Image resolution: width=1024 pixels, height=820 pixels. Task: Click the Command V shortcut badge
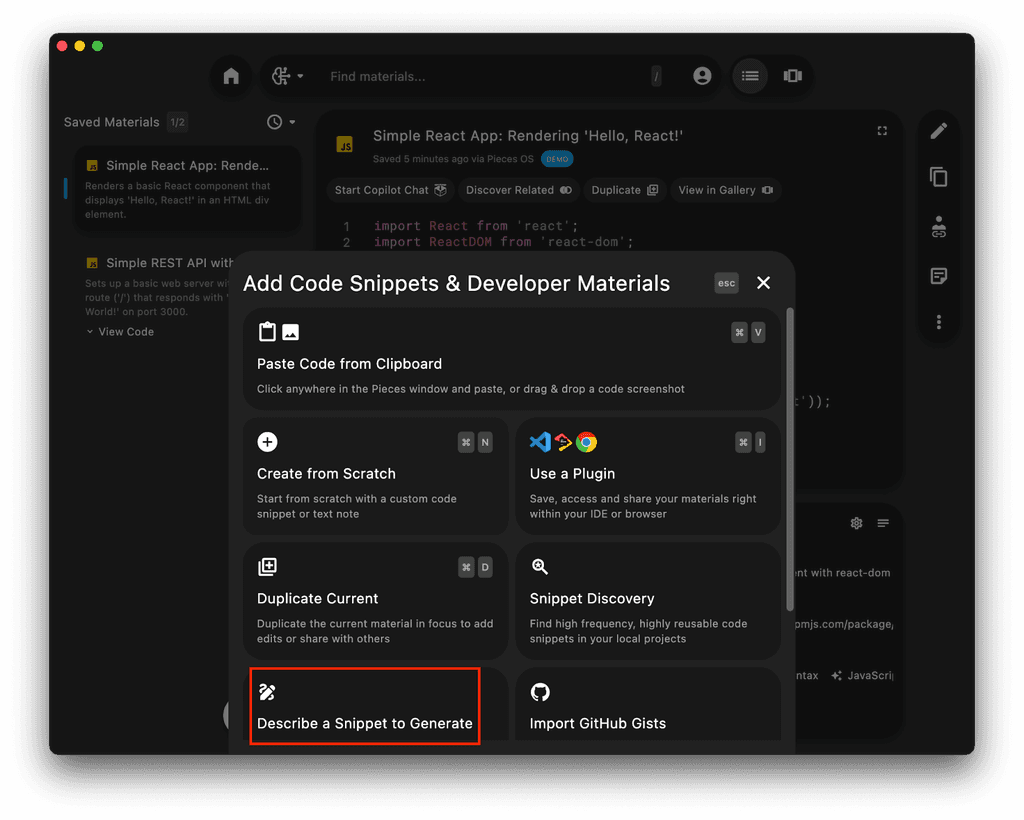tap(748, 332)
